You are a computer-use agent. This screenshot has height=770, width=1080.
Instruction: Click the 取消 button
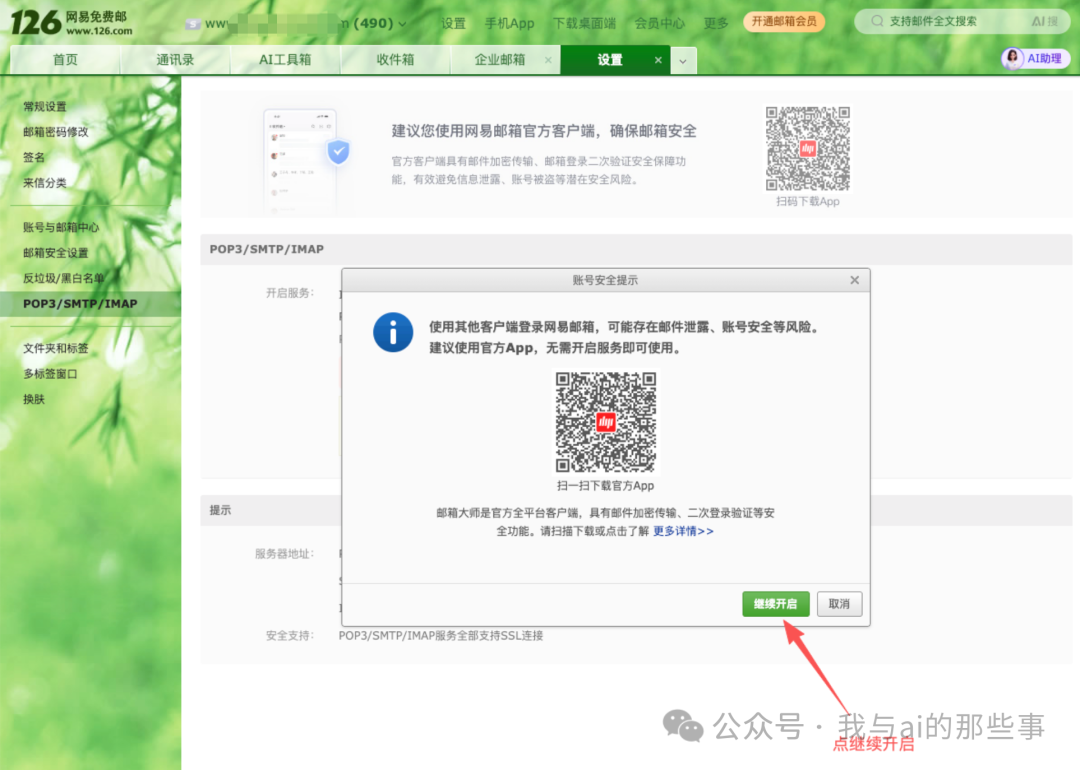(839, 604)
